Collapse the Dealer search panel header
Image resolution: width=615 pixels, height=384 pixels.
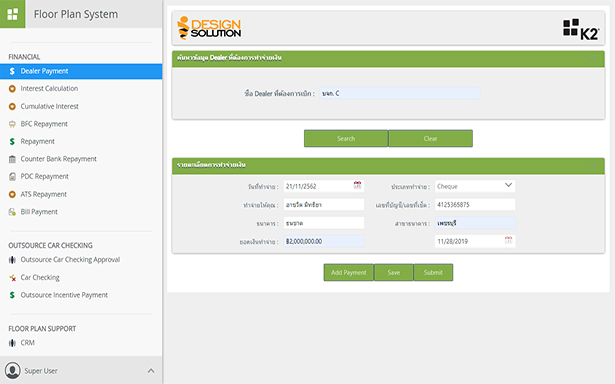coord(593,58)
